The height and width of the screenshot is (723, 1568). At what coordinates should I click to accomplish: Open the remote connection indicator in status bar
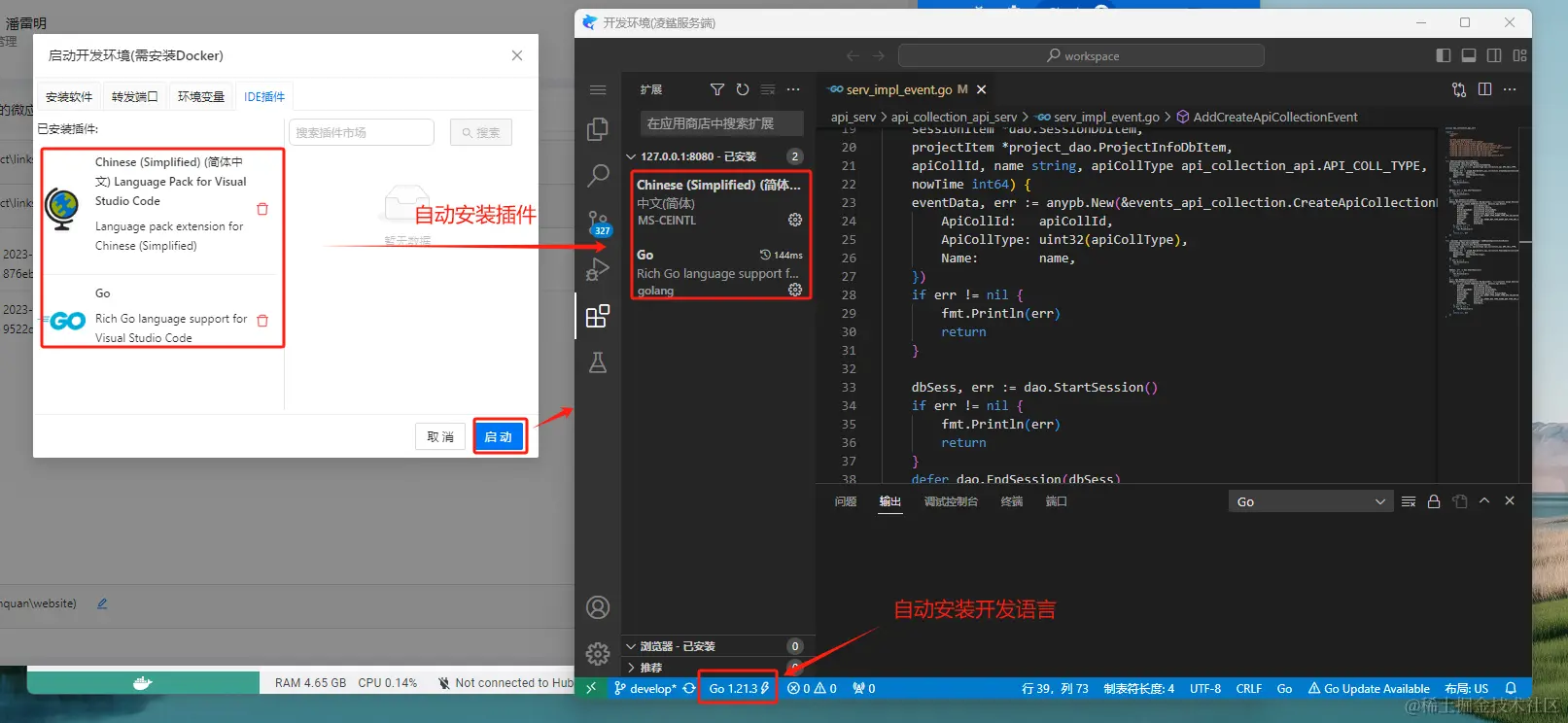click(590, 688)
